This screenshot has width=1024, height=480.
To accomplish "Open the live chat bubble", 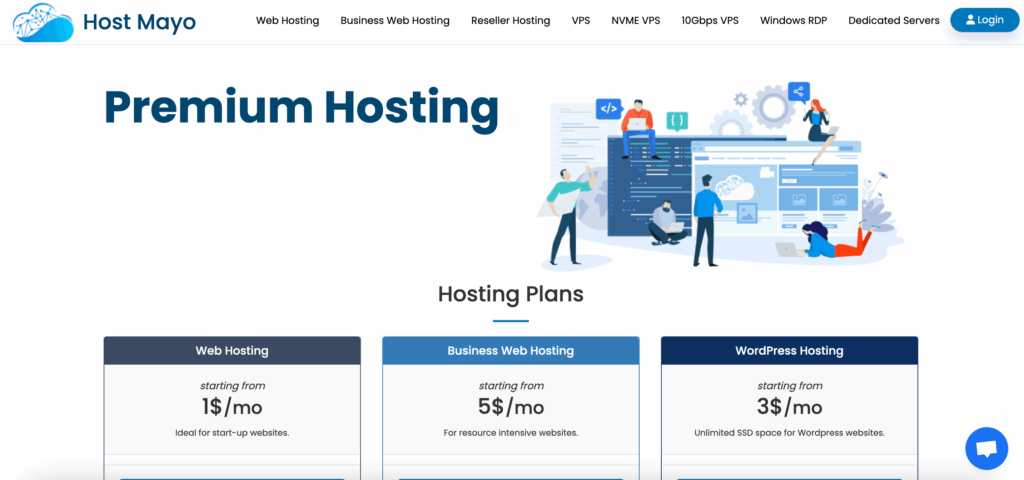I will coord(986,448).
